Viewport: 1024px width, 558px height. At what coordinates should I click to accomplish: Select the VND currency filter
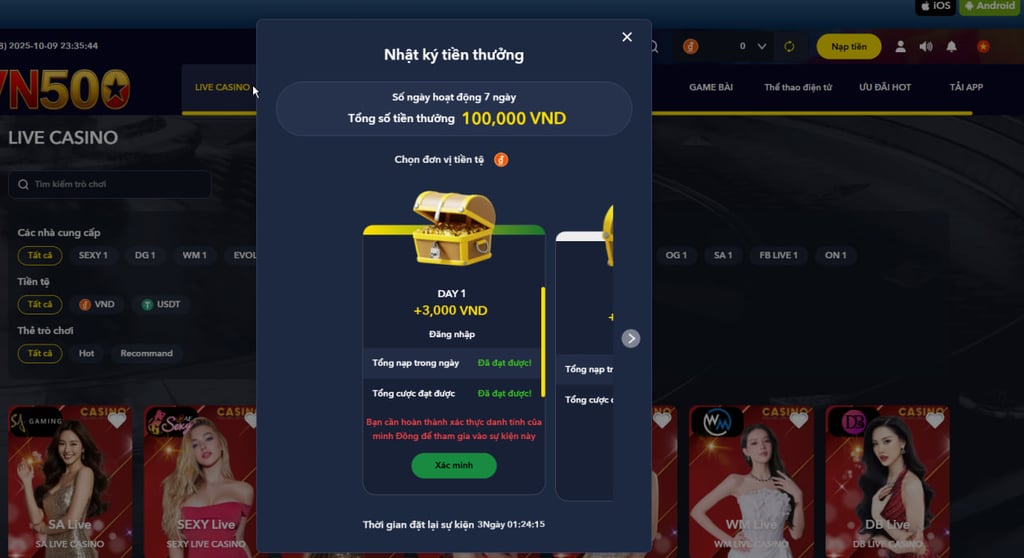point(97,304)
